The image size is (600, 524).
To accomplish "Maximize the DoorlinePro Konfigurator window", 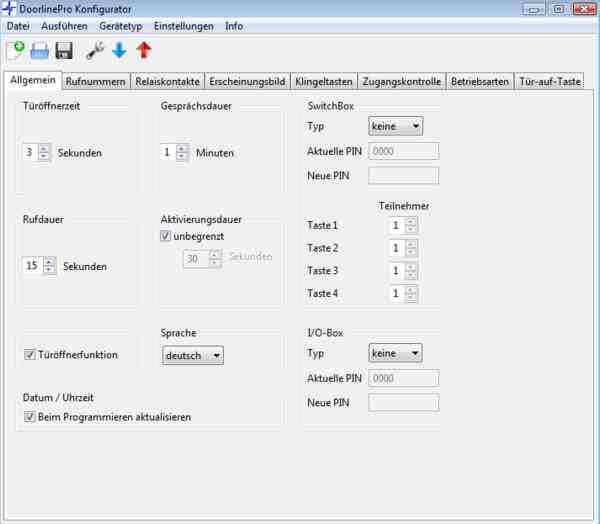I will coord(559,9).
